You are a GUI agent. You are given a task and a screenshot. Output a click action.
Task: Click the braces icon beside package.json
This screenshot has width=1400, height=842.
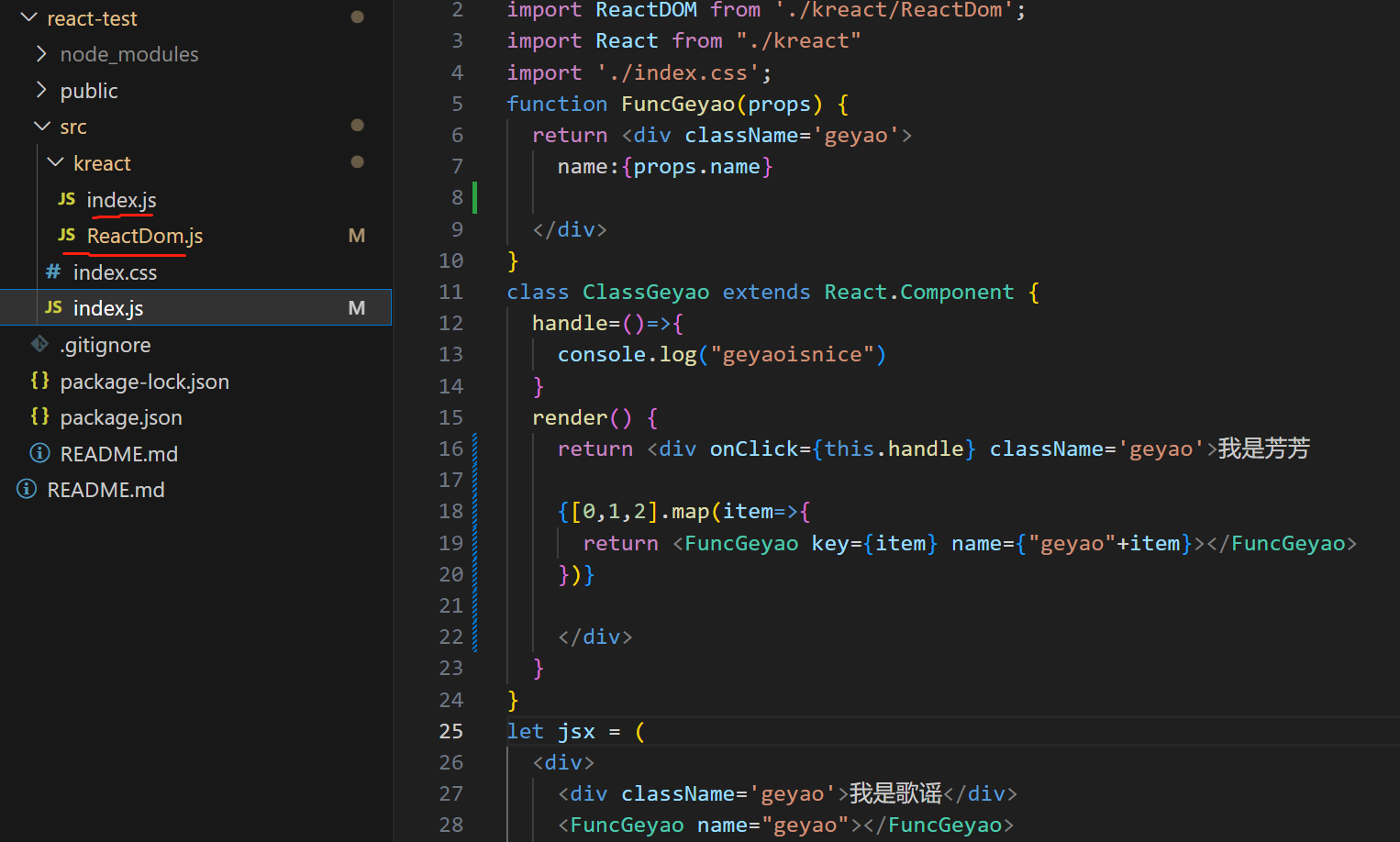pyautogui.click(x=39, y=416)
